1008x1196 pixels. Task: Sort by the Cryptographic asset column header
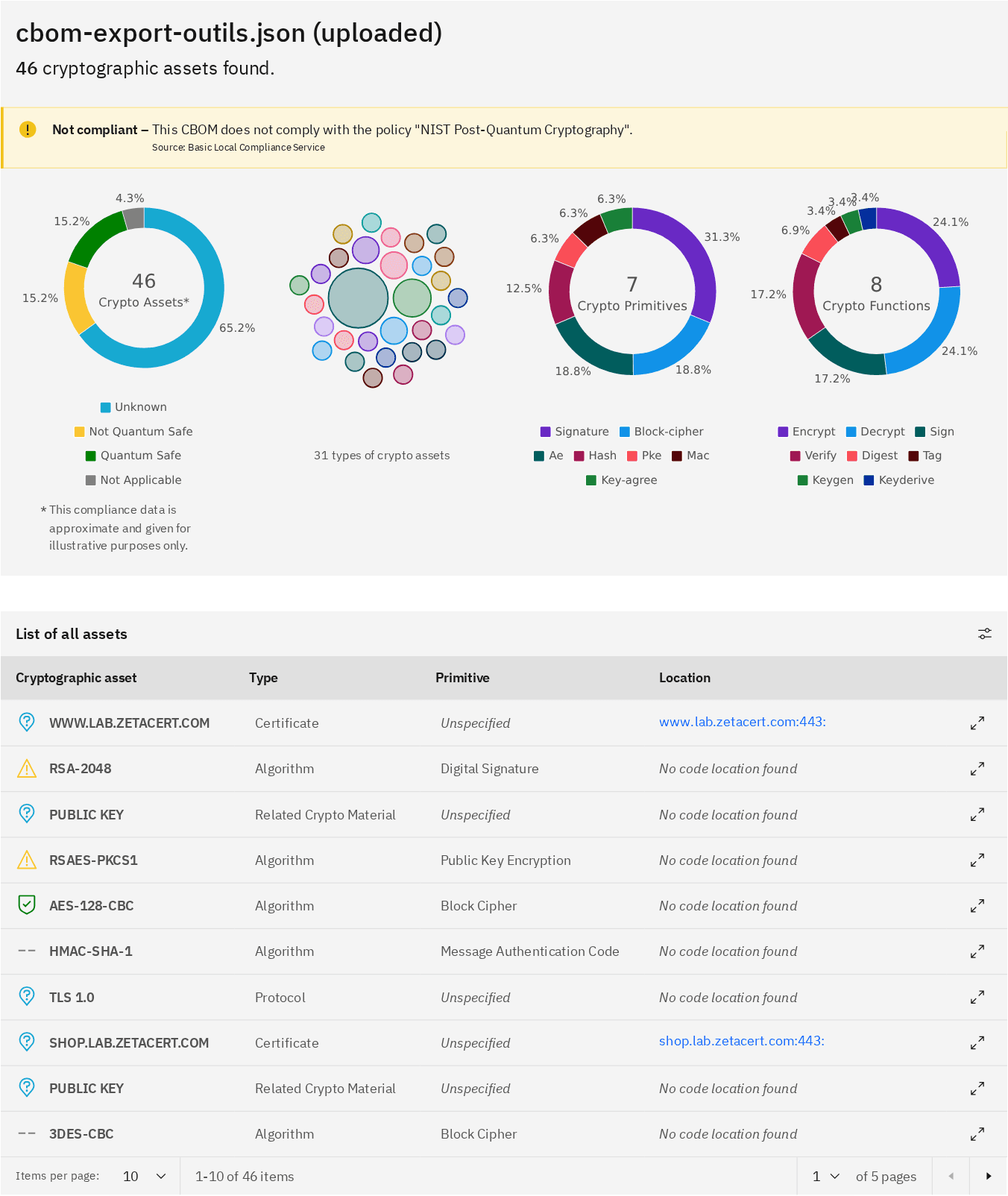tap(76, 678)
